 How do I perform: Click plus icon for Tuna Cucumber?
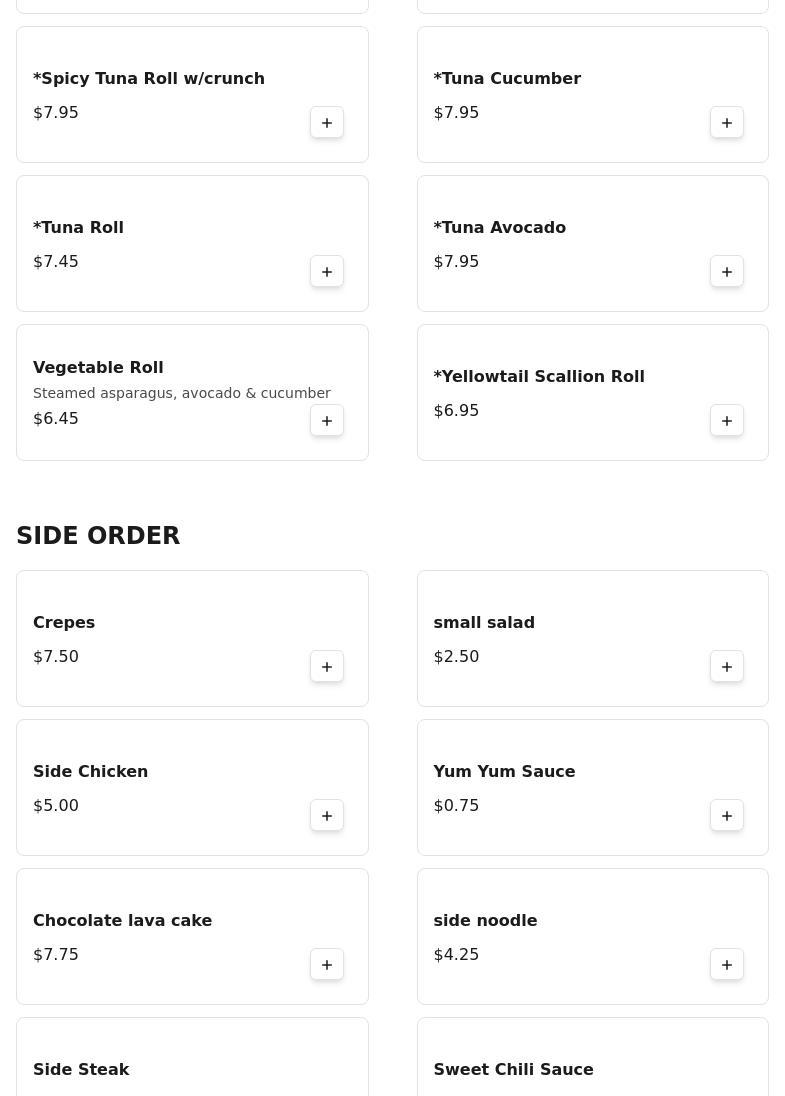click(727, 123)
